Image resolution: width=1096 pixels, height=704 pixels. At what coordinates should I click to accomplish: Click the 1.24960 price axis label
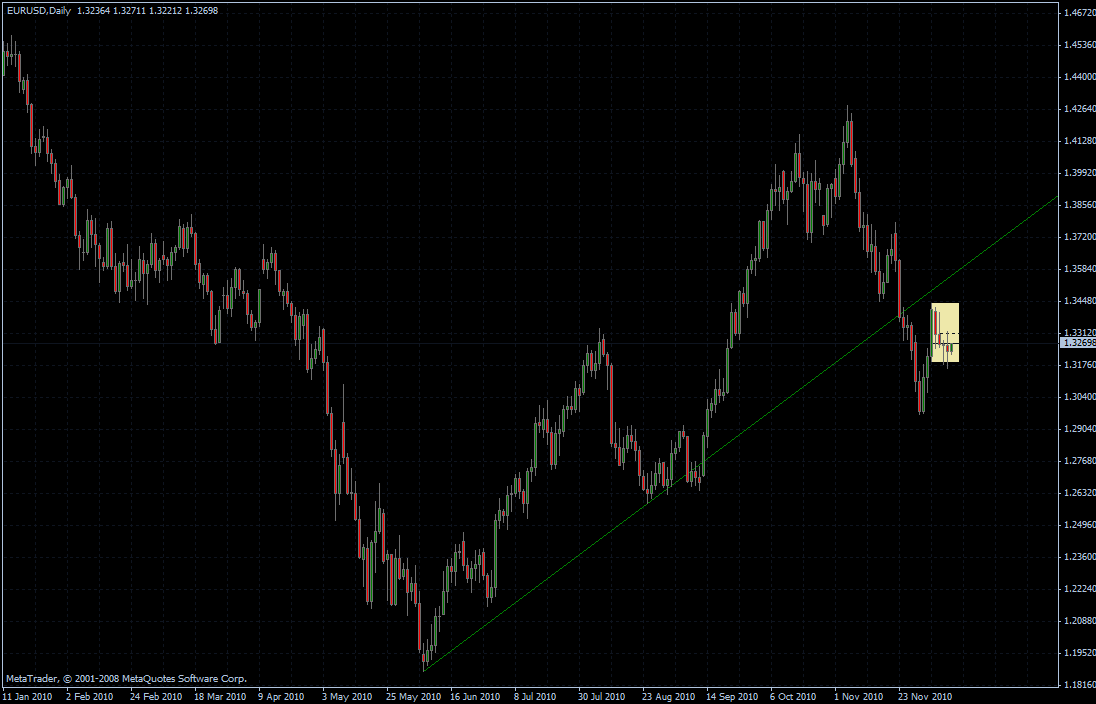click(x=1080, y=524)
